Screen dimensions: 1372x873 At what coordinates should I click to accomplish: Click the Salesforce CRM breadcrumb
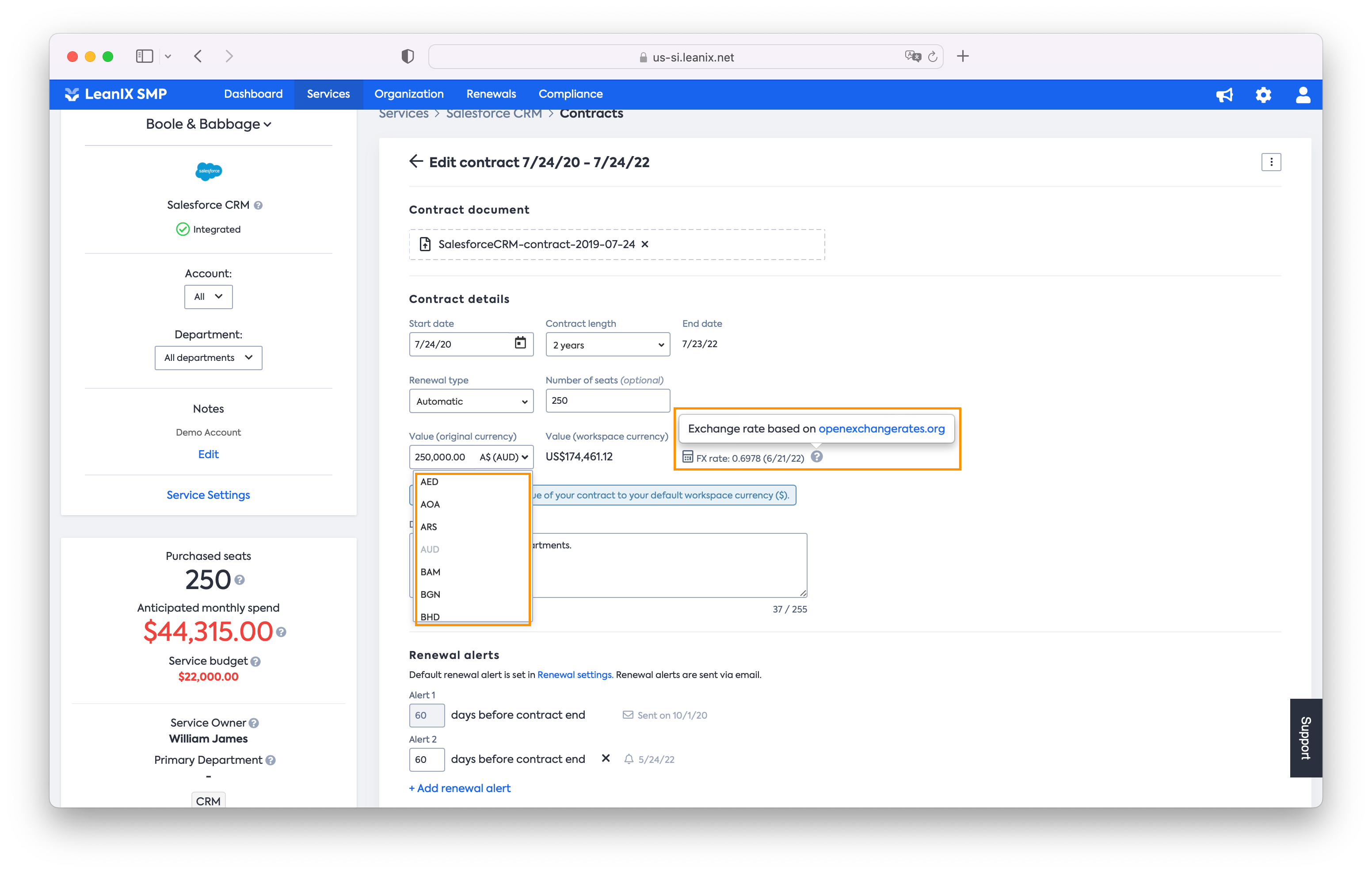(x=494, y=114)
